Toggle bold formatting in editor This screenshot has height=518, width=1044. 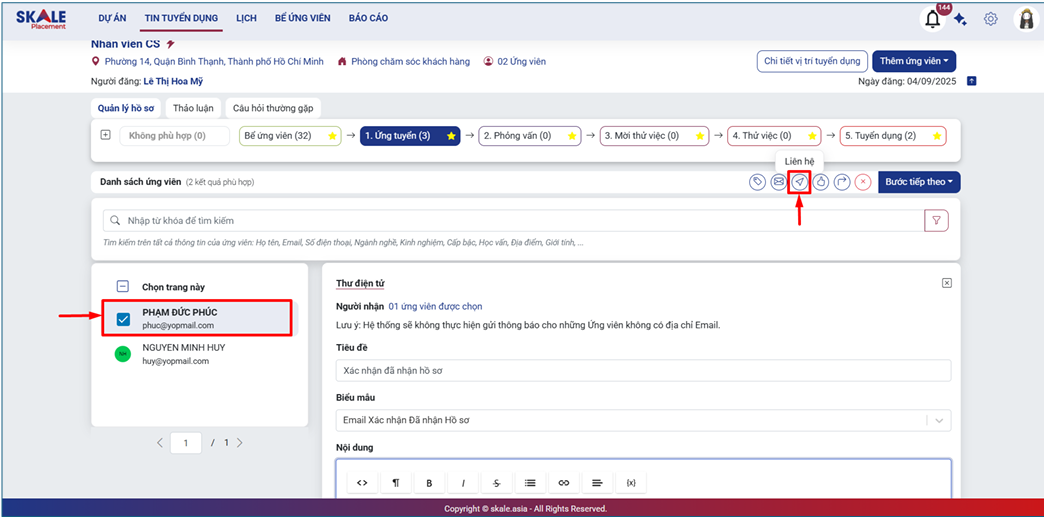point(429,483)
